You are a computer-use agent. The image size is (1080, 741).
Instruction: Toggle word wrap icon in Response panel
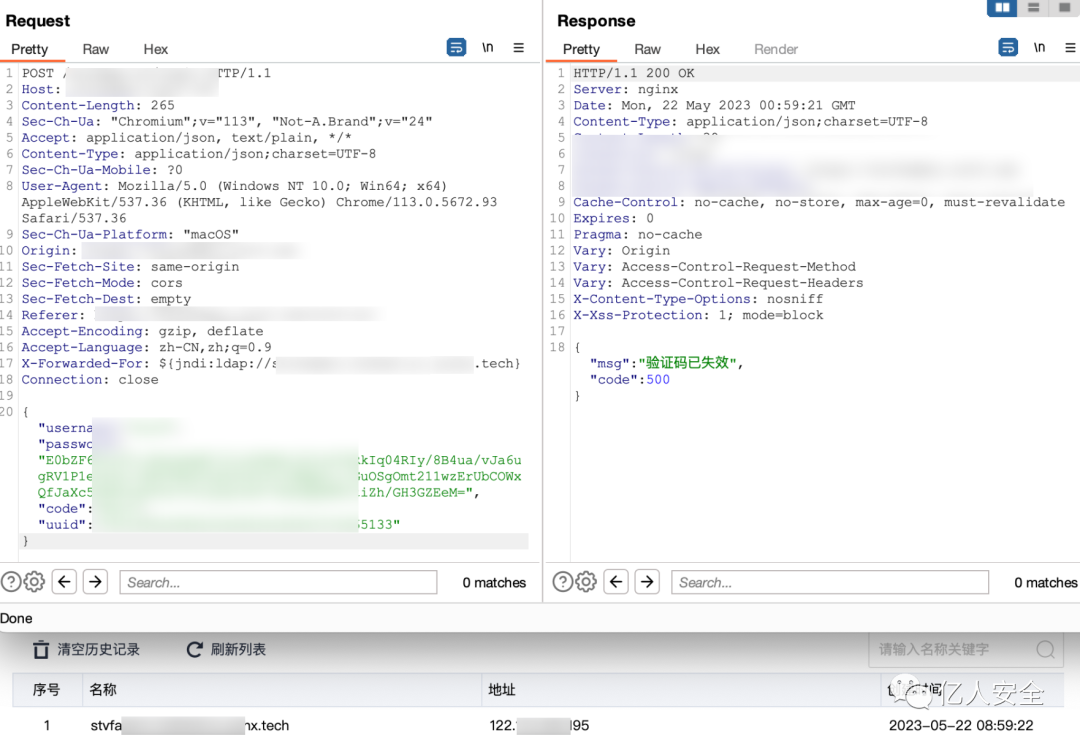[x=1008, y=48]
